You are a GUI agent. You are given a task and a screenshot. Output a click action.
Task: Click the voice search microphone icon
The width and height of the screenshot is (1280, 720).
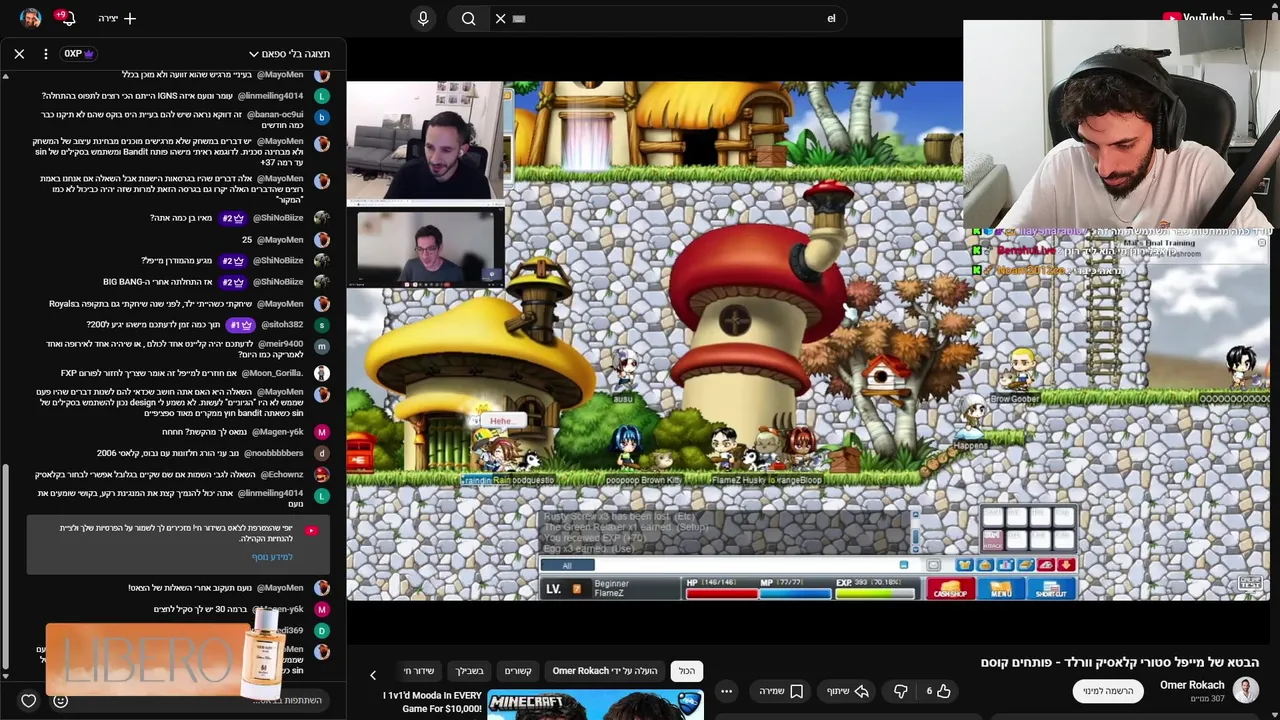[x=423, y=18]
